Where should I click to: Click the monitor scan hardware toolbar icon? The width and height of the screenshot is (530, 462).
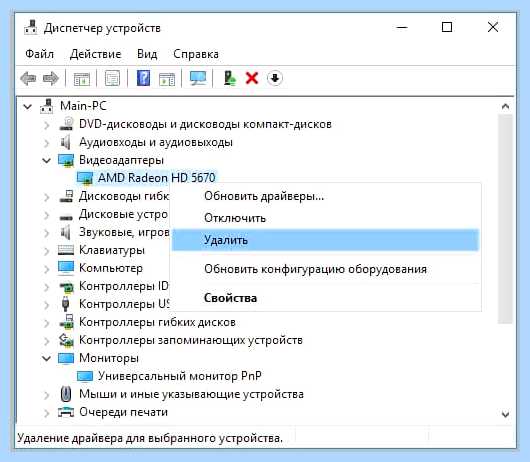(x=198, y=78)
